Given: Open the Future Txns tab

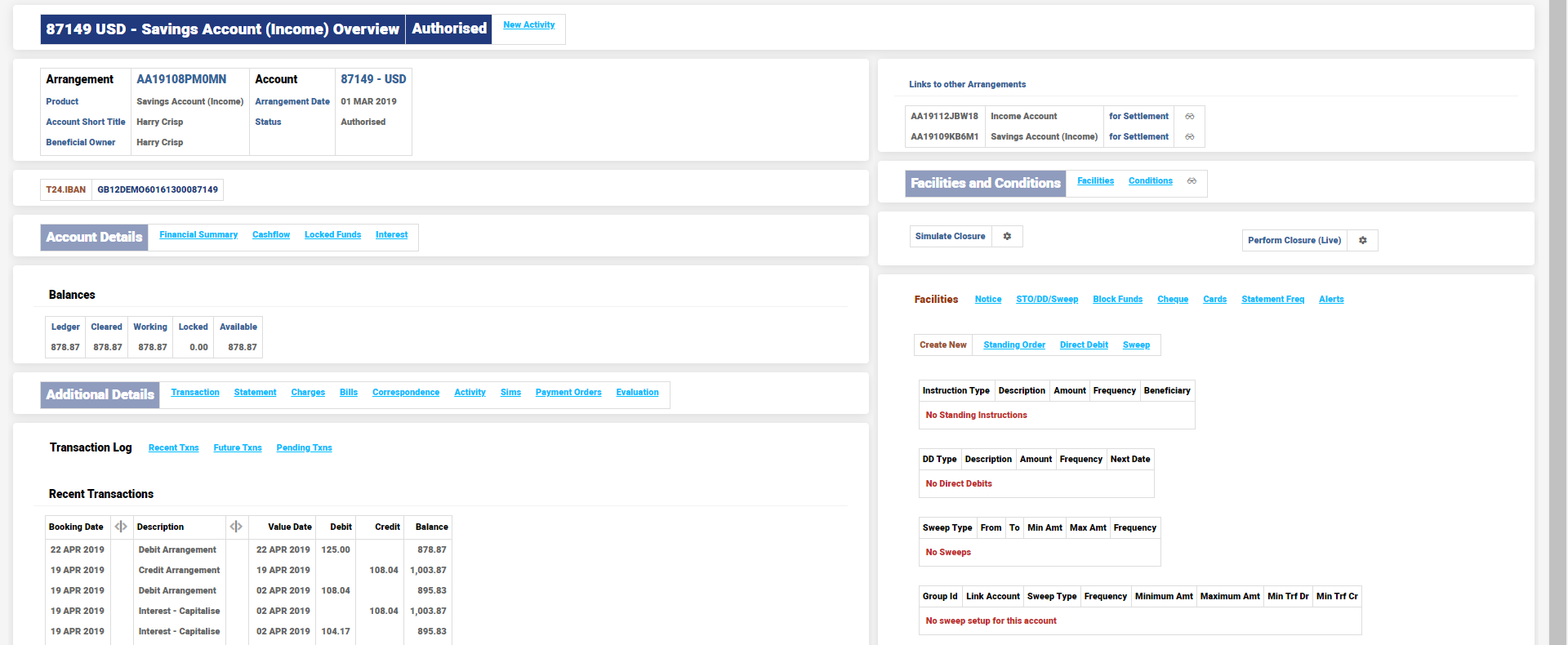Looking at the screenshot, I should click(x=238, y=448).
